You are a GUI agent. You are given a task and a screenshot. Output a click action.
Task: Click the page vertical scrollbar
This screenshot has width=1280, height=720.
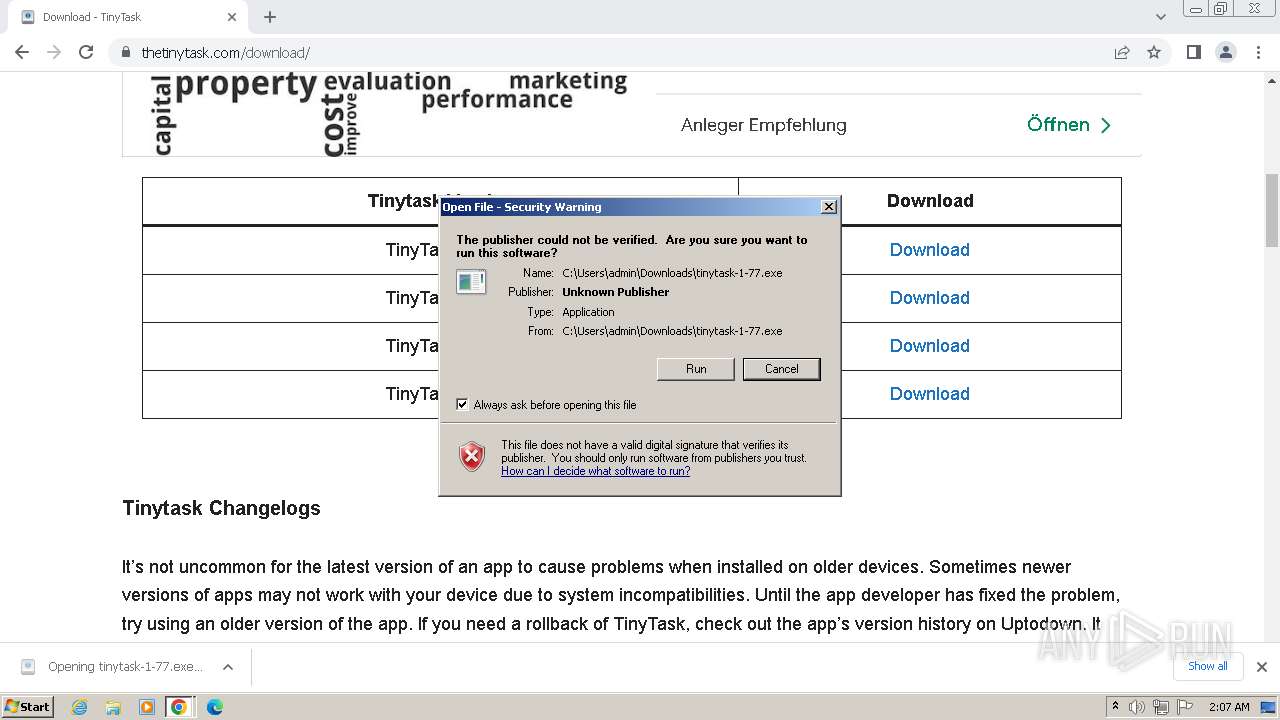pos(1272,210)
